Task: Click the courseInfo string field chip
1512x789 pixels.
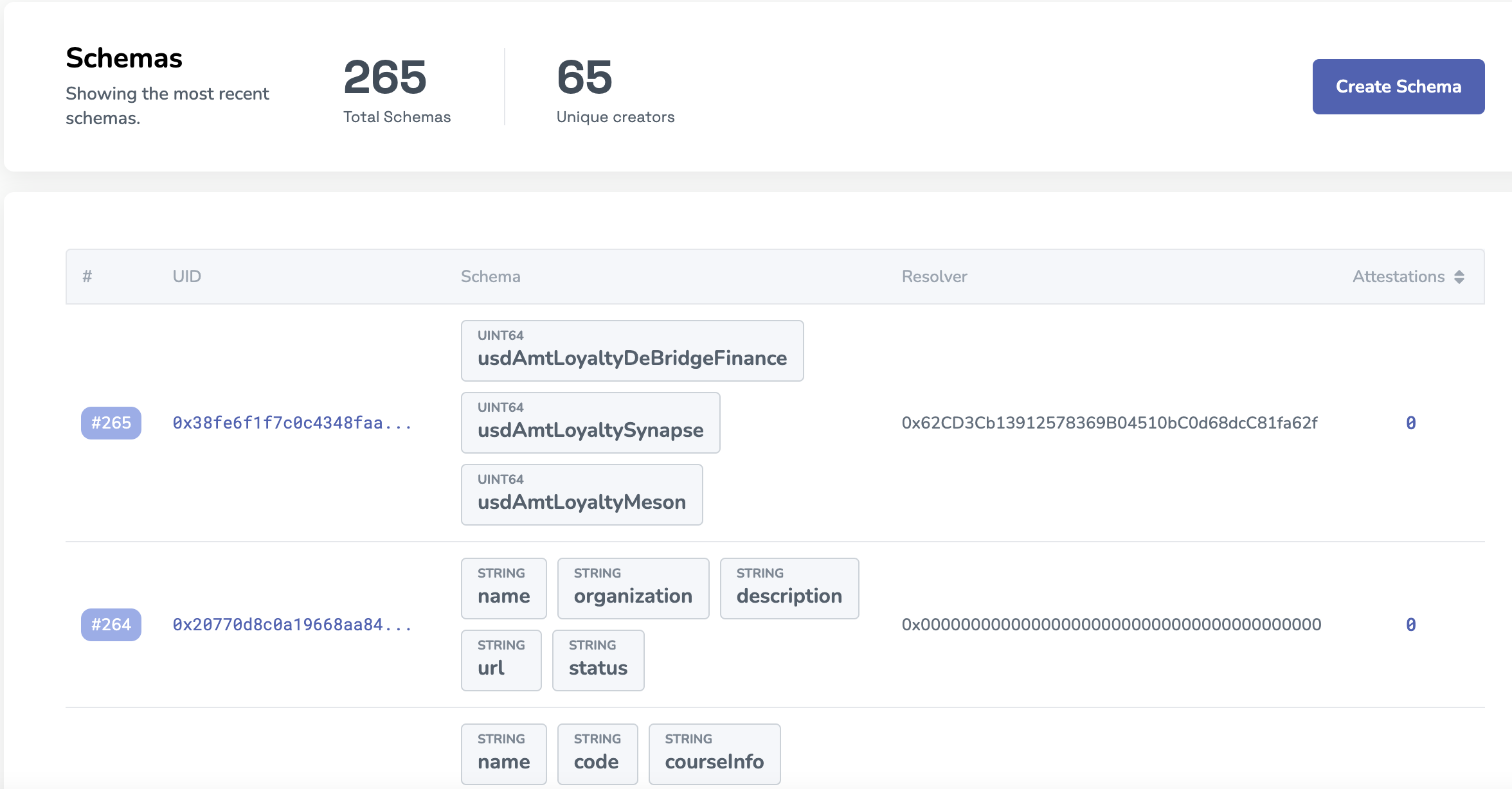Action: (x=714, y=754)
